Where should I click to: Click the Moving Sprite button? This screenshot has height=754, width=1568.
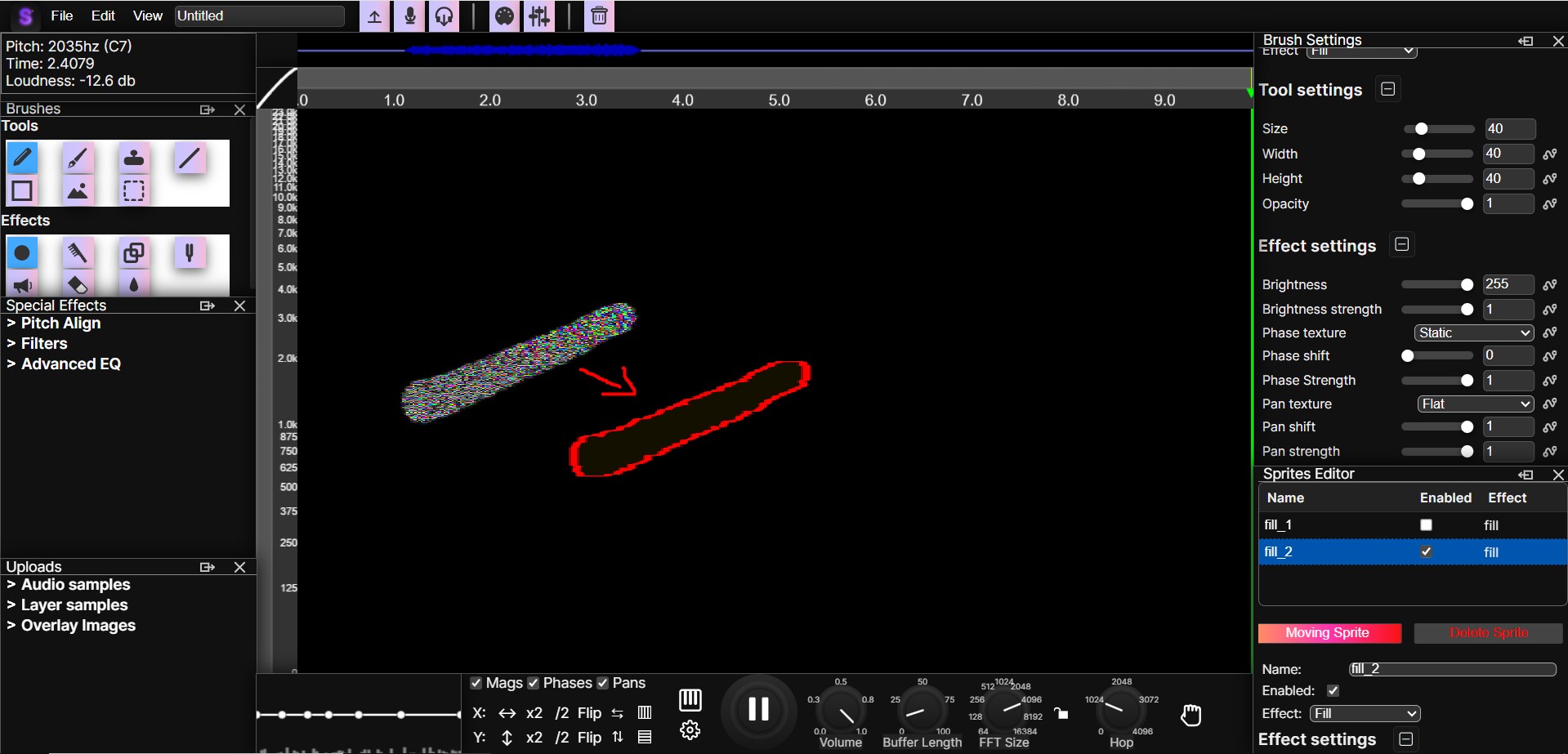pyautogui.click(x=1329, y=633)
